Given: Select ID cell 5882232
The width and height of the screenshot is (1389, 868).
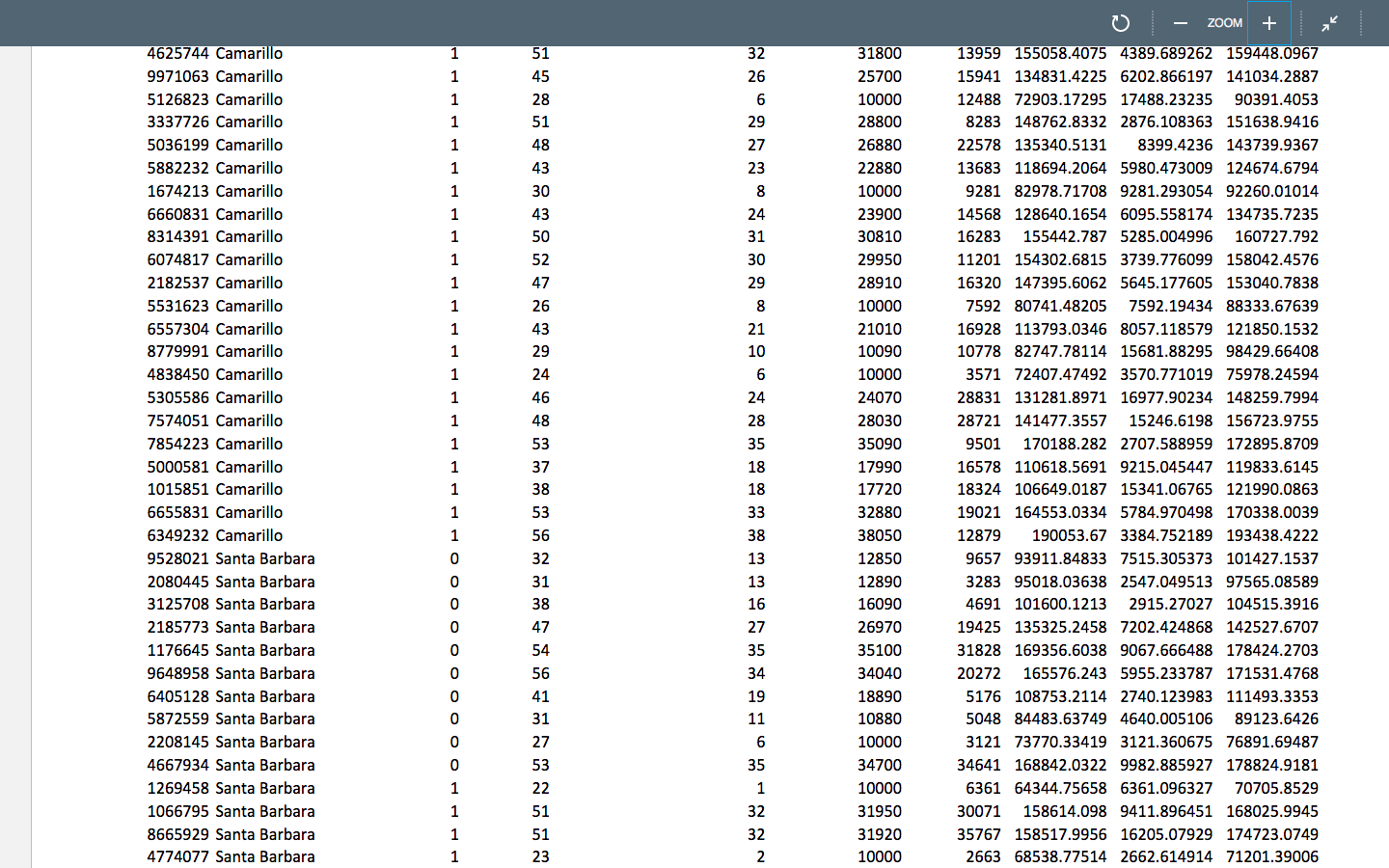Looking at the screenshot, I should pyautogui.click(x=177, y=168).
